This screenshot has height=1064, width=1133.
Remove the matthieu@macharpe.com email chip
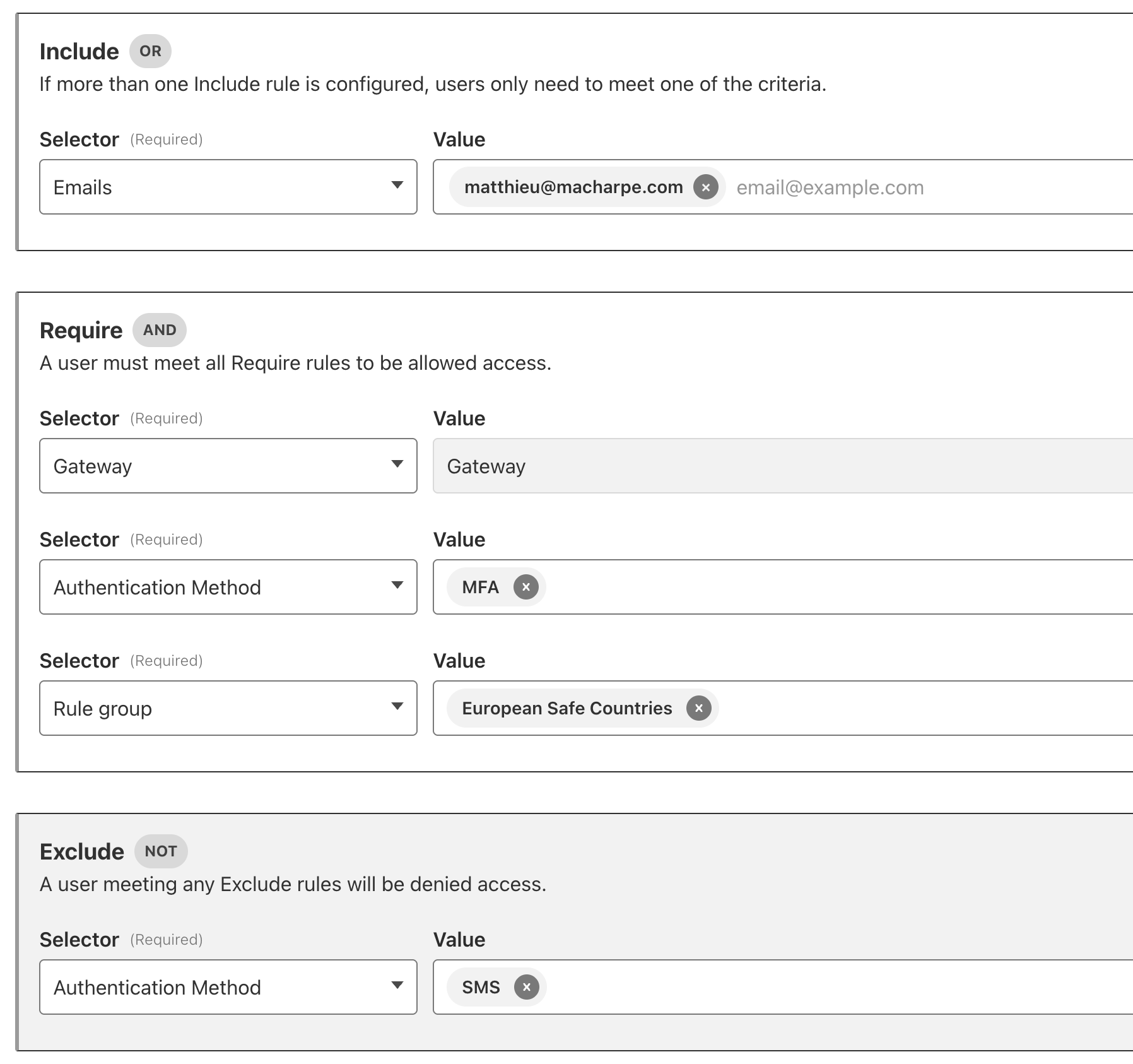705,187
